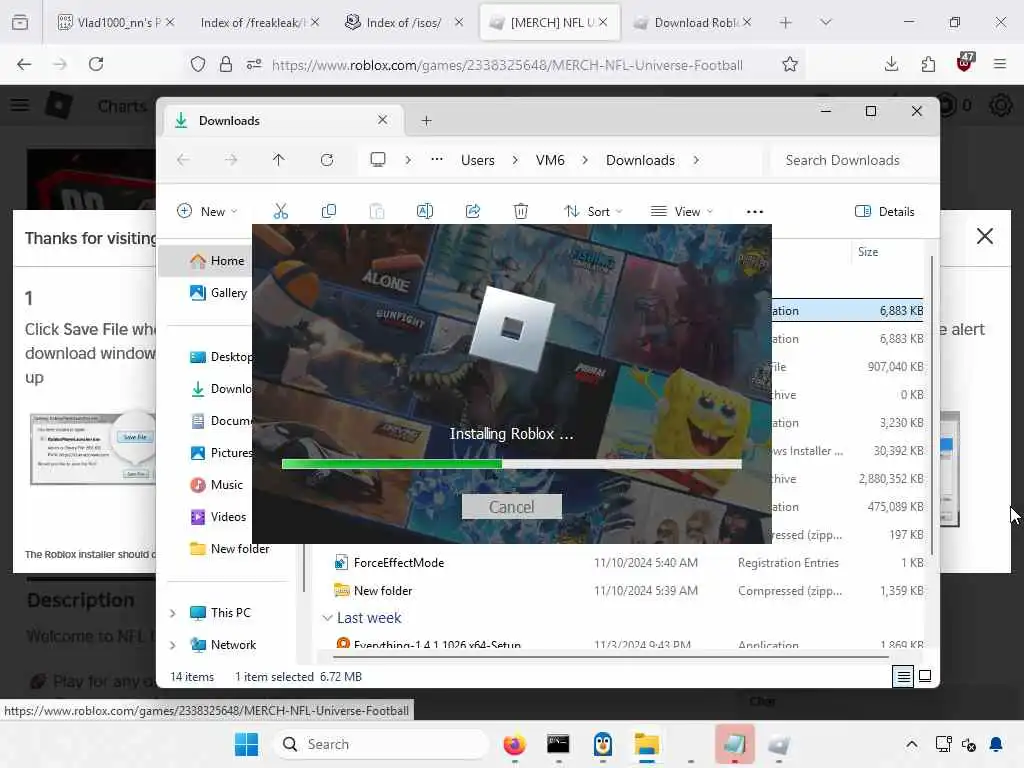Viewport: 1024px width, 768px height.
Task: Open the list all tabs dropdown
Action: click(x=825, y=22)
